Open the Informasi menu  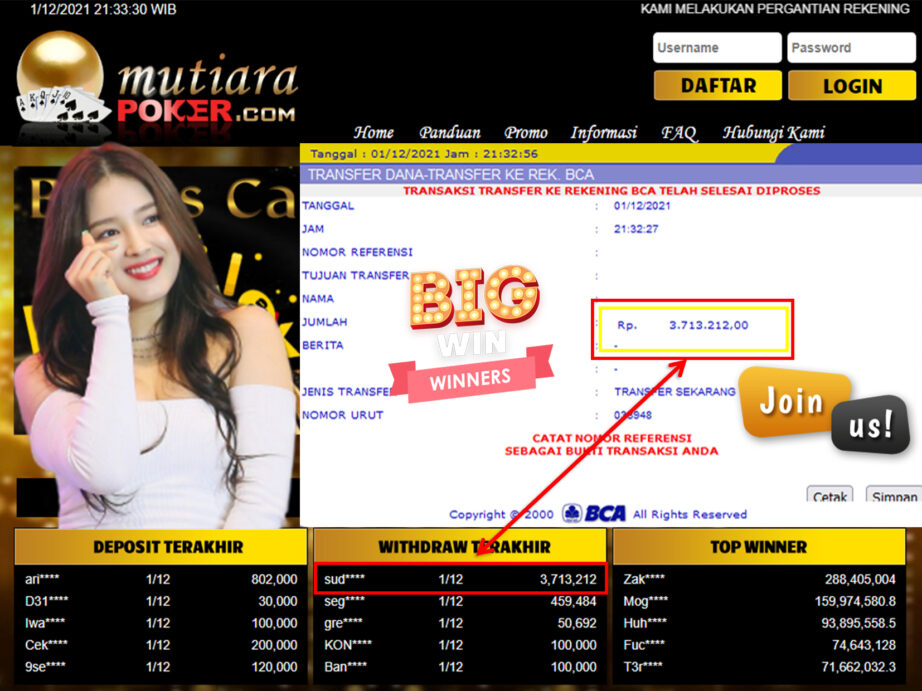[603, 132]
